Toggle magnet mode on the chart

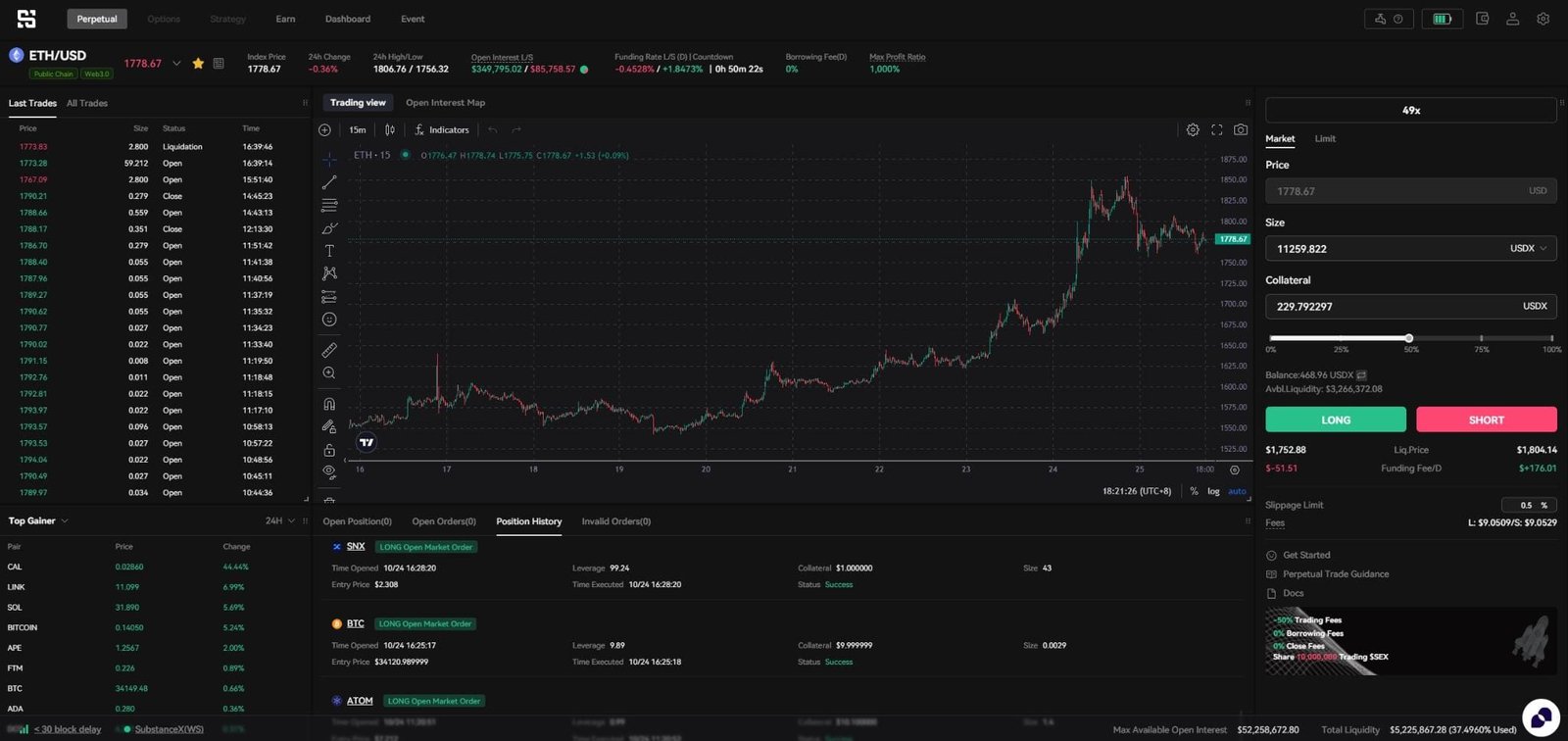click(x=329, y=404)
